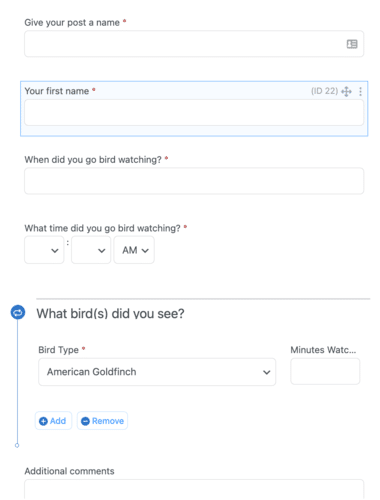Click the chevron arrow in Bird Type select
Screen dimensions: 380x500
tap(266, 372)
